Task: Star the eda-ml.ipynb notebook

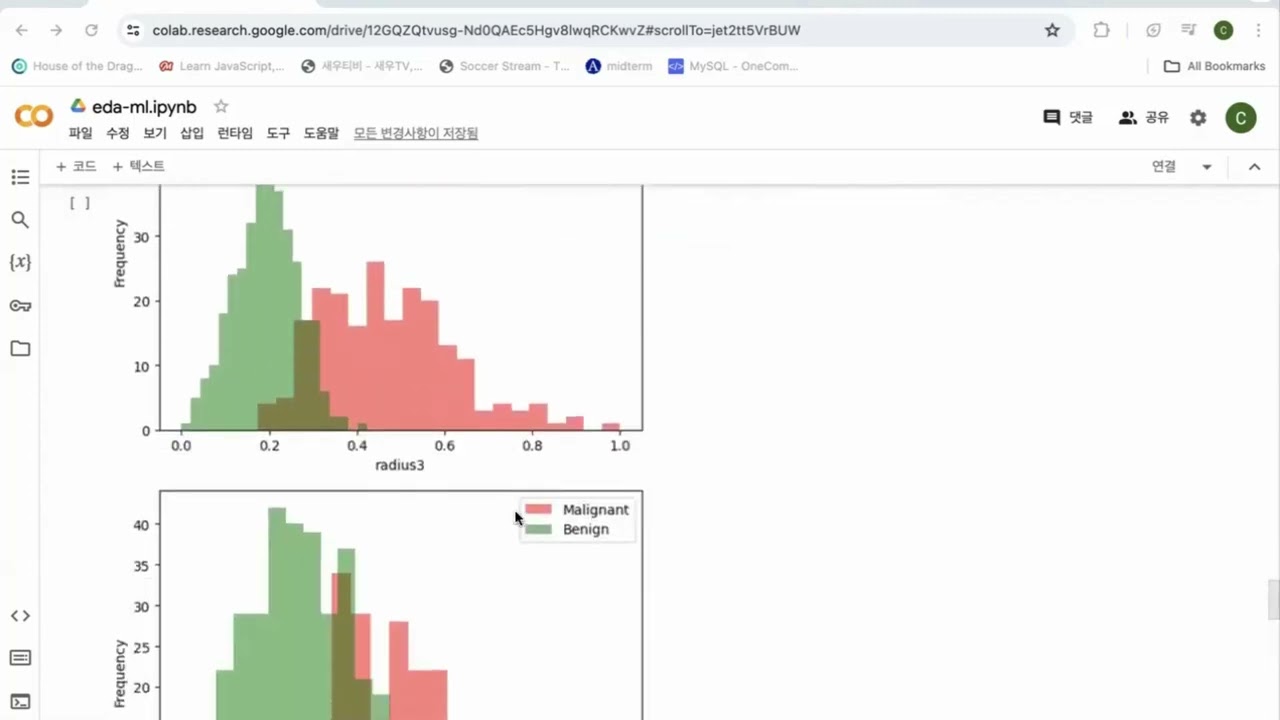Action: pyautogui.click(x=221, y=106)
